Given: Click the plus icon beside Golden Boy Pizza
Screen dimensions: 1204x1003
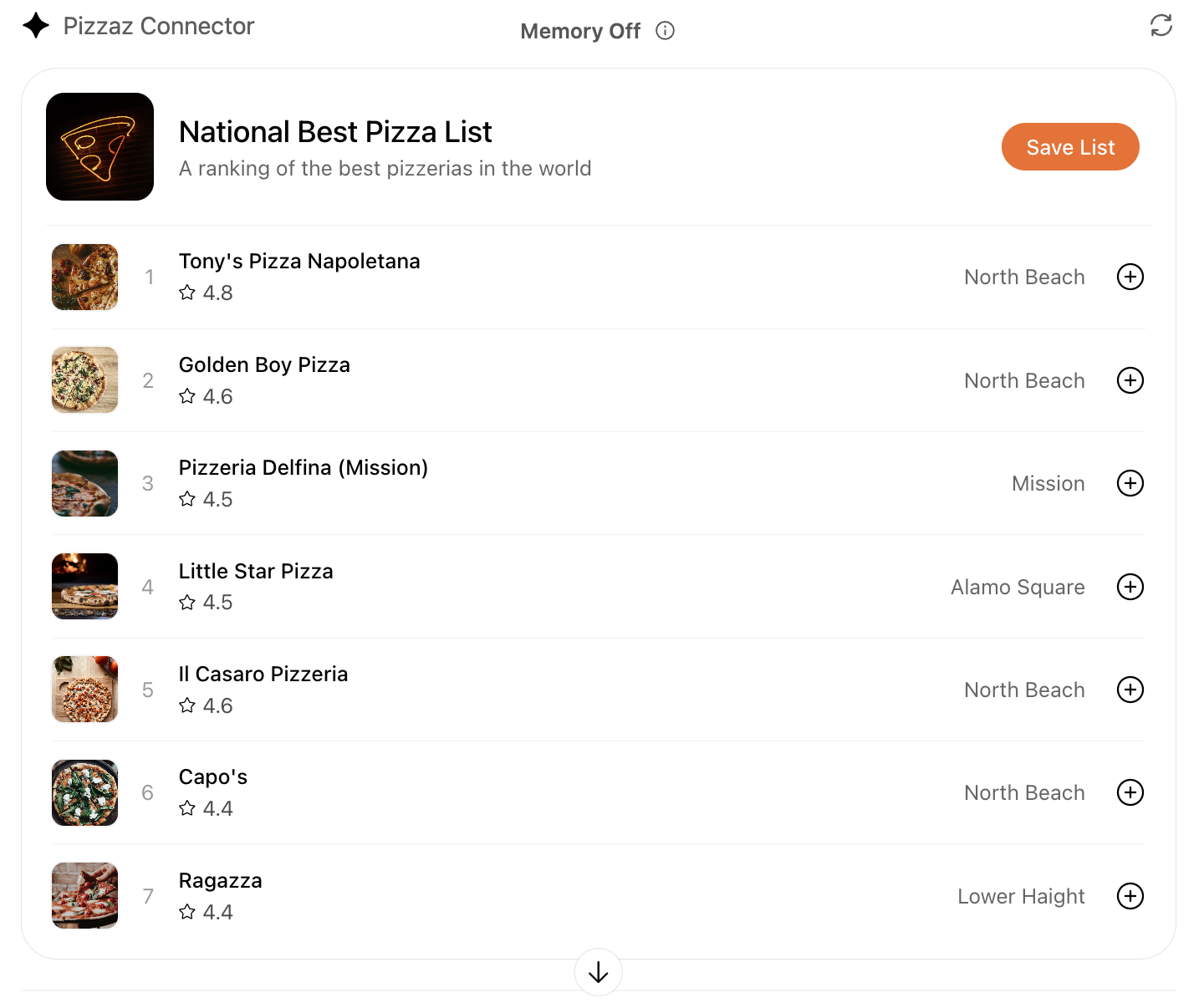Looking at the screenshot, I should (x=1130, y=379).
